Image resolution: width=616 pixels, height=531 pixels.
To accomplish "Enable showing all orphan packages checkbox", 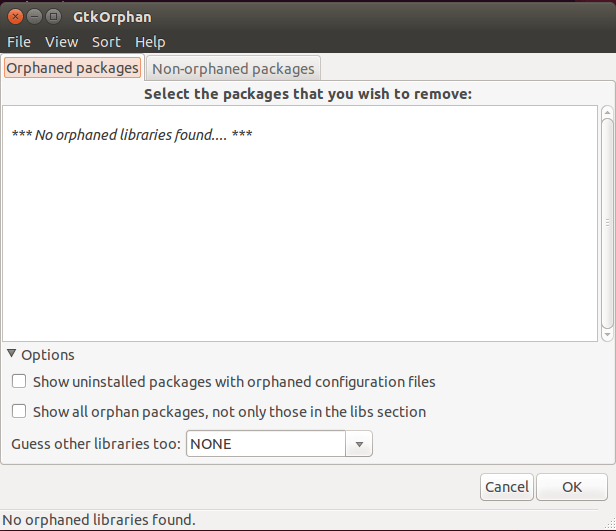I will tap(19, 412).
